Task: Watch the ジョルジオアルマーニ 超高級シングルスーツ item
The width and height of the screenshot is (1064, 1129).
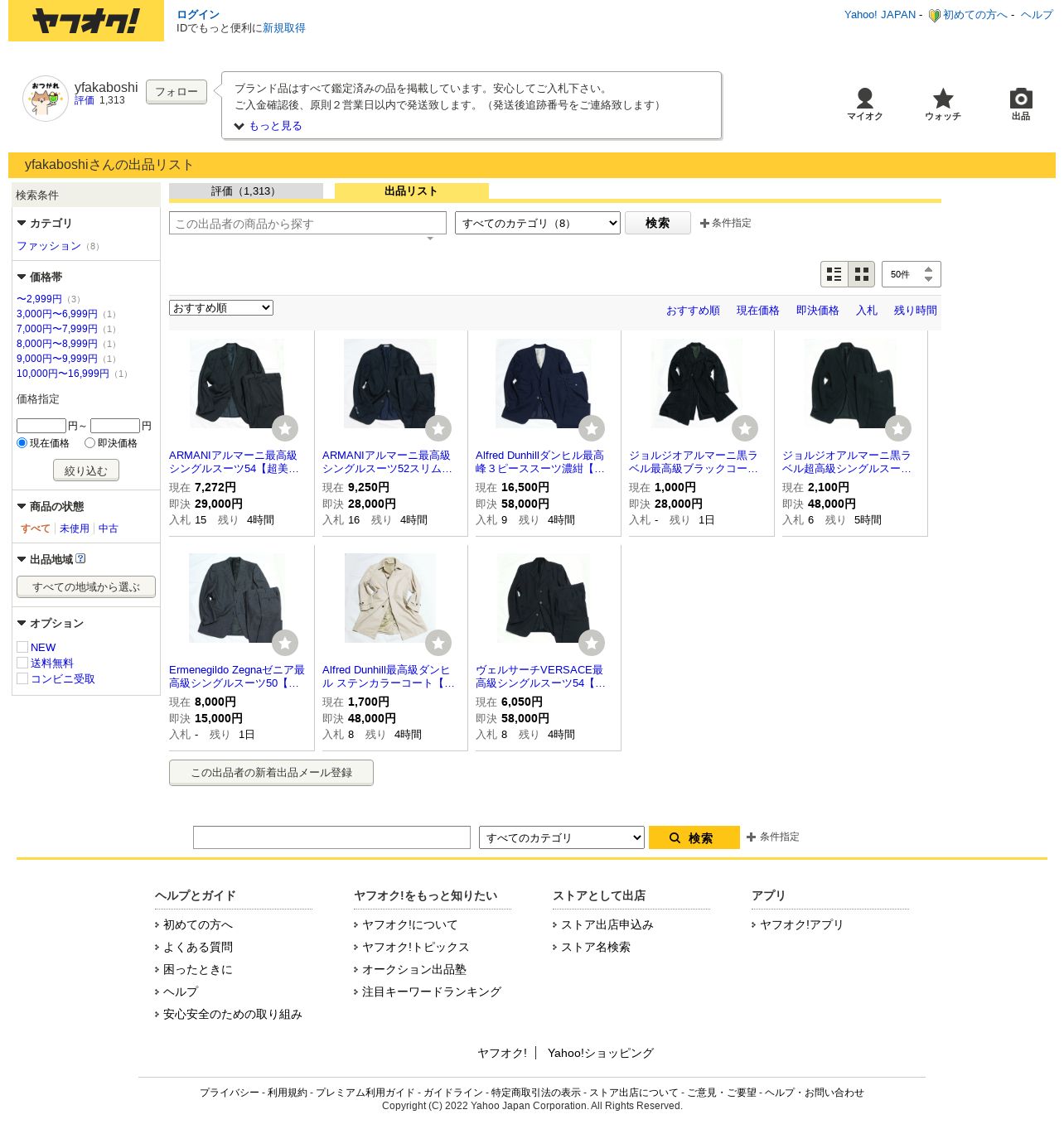Action: tap(898, 428)
